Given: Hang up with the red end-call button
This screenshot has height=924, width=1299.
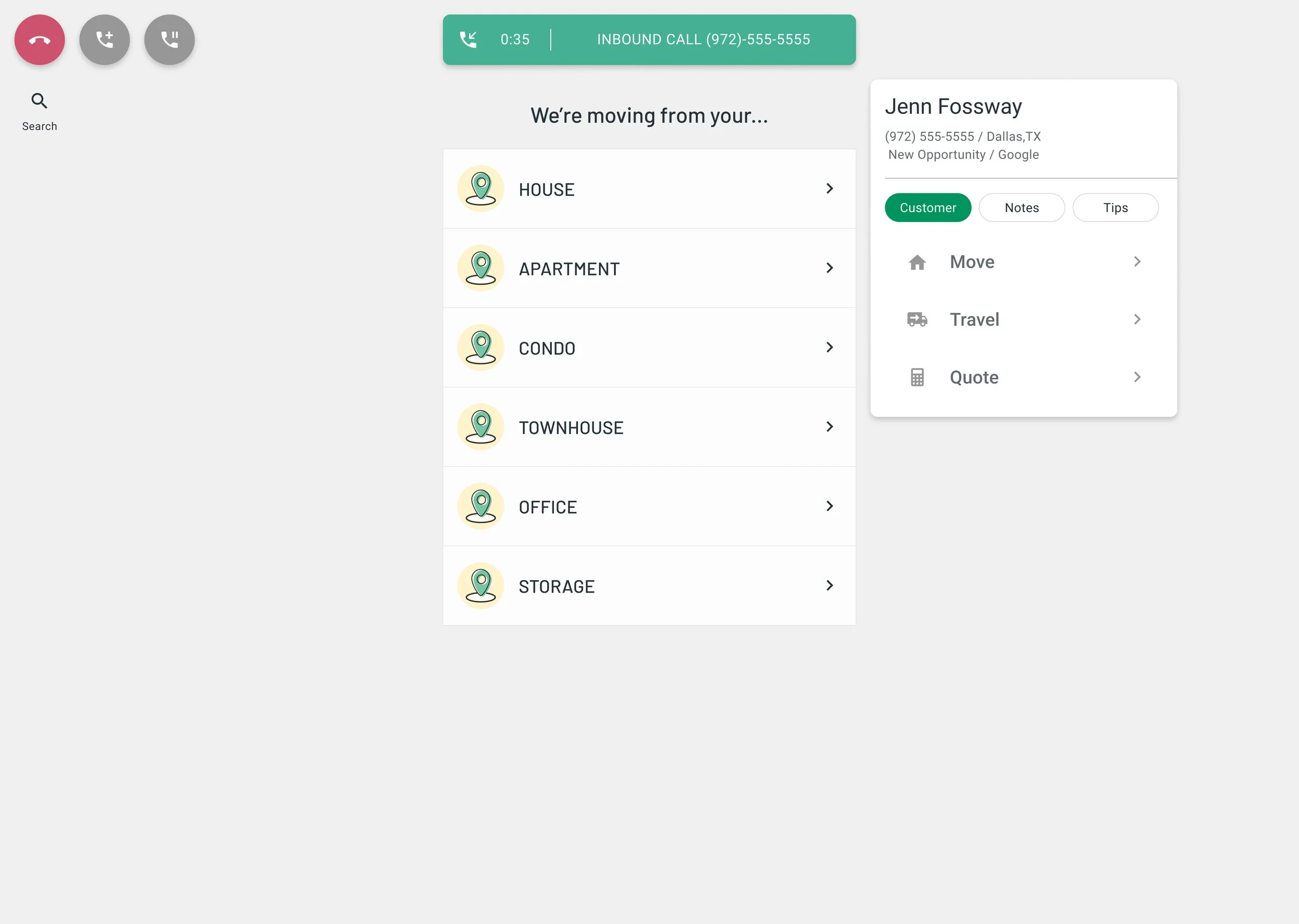Looking at the screenshot, I should point(39,40).
